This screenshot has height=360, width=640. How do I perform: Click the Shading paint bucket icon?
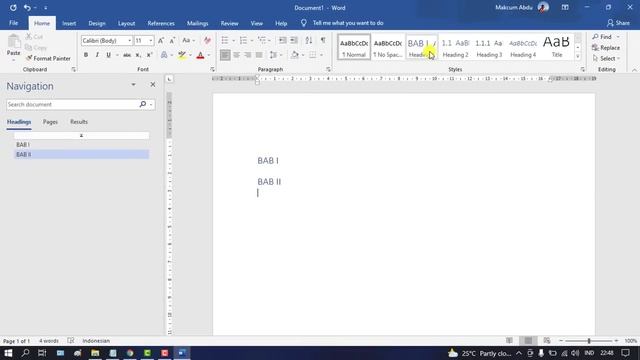tap(295, 55)
